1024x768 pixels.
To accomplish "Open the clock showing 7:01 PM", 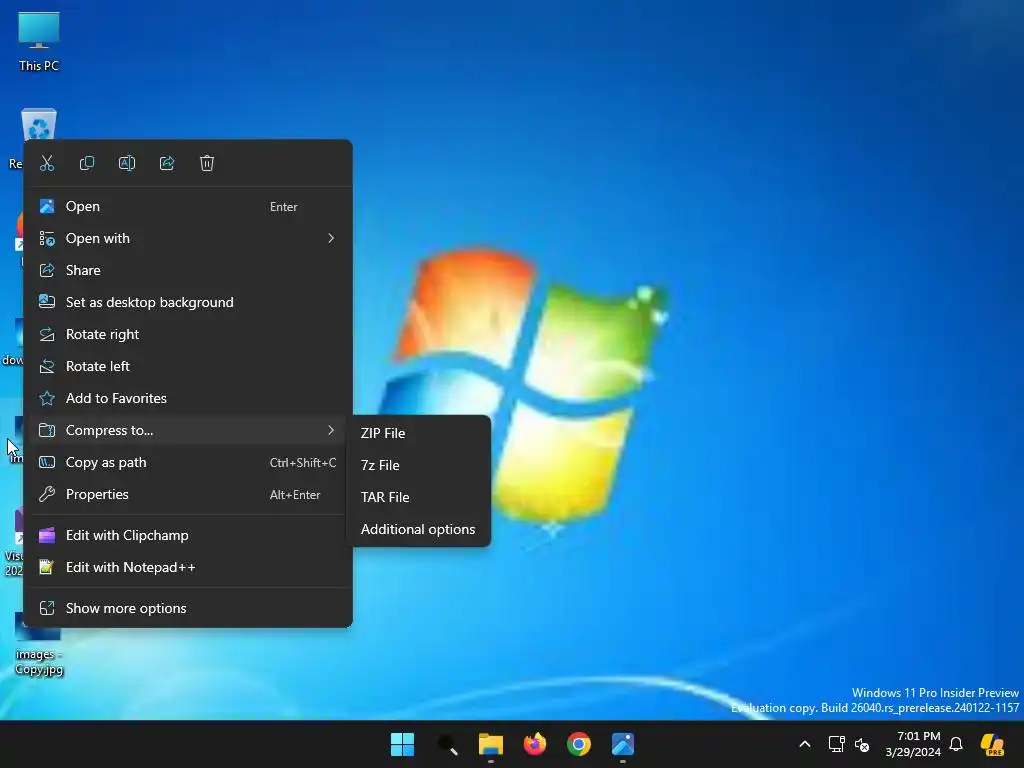I will click(x=913, y=744).
